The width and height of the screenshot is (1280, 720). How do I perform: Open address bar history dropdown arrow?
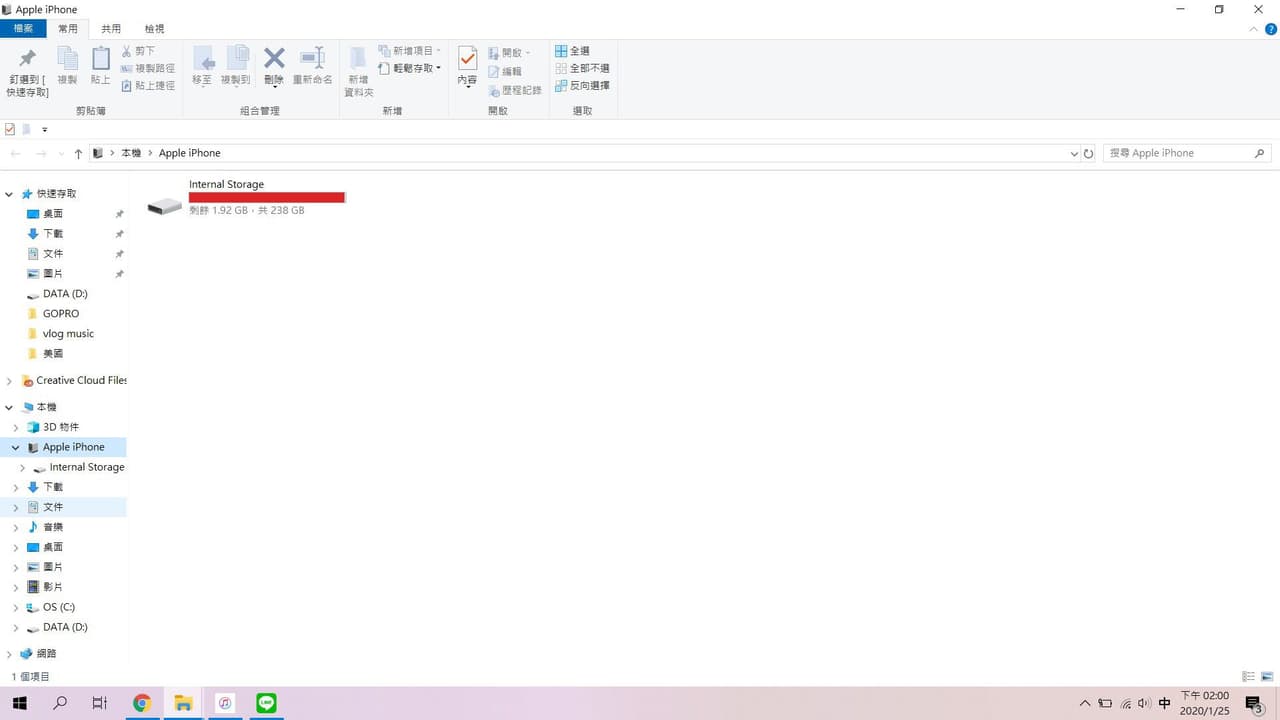click(x=1074, y=153)
